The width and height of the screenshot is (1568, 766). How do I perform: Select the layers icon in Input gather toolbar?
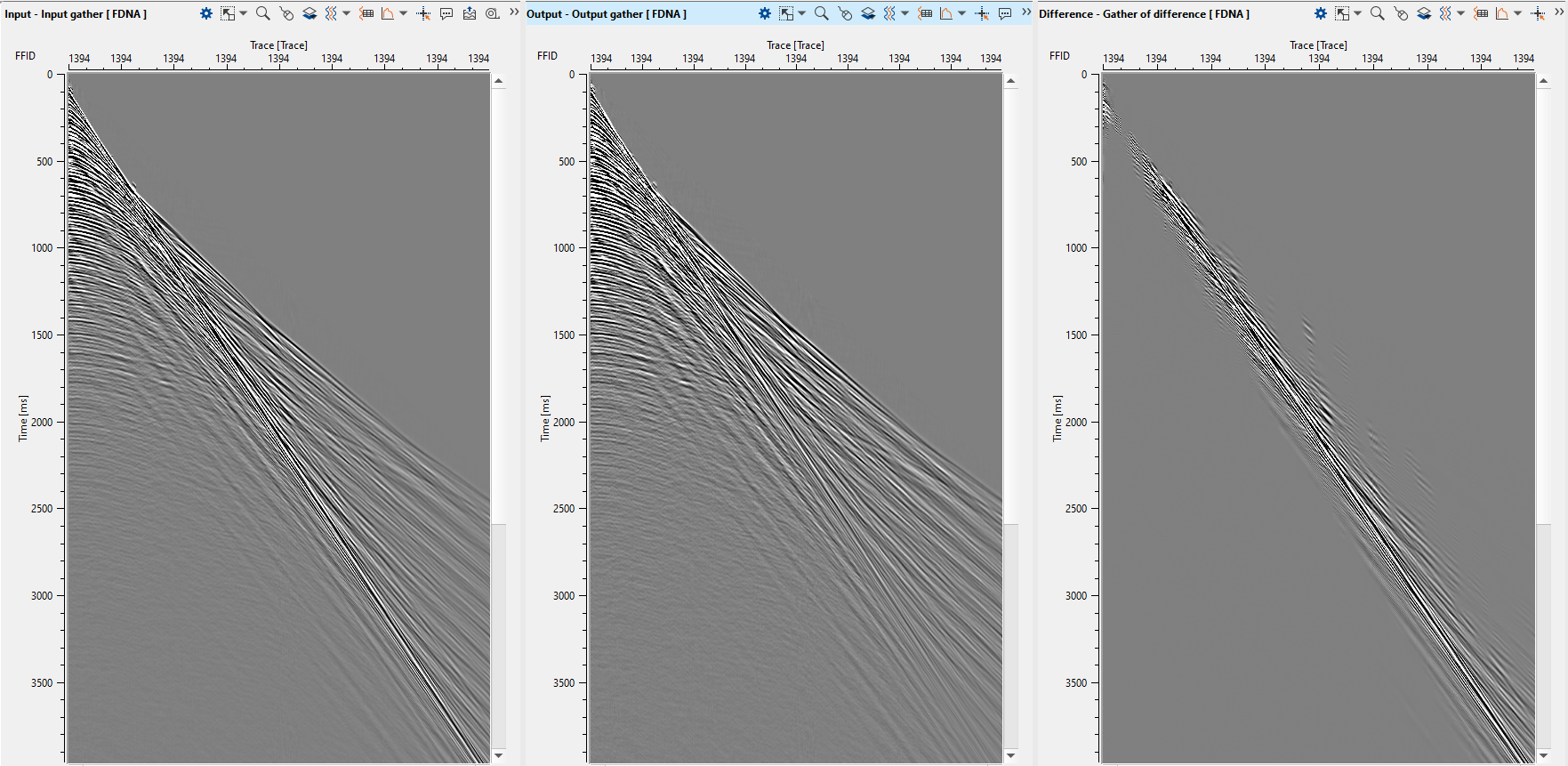(x=310, y=13)
